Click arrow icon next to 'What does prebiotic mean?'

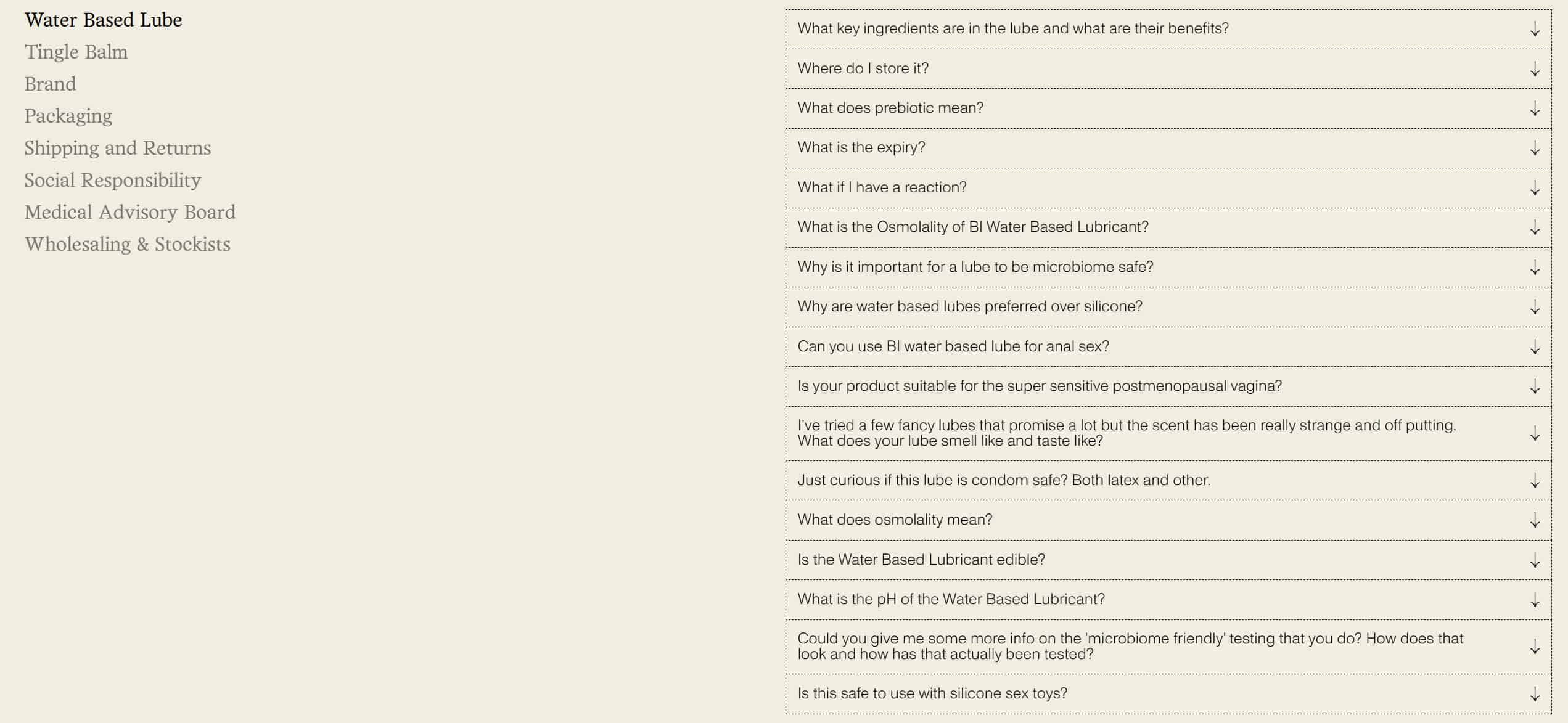(x=1535, y=108)
